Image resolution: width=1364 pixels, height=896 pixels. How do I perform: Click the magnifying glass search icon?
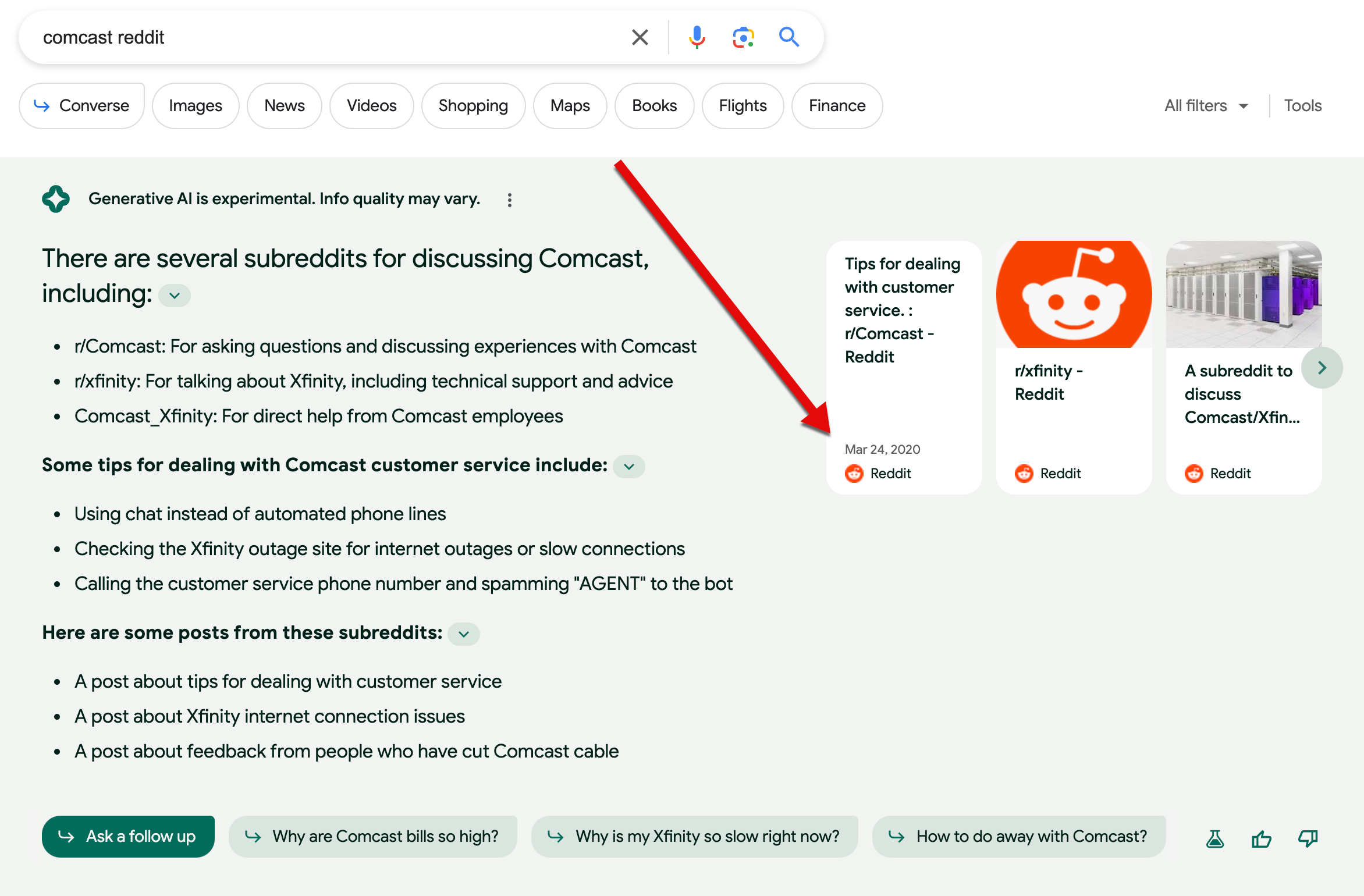click(789, 37)
